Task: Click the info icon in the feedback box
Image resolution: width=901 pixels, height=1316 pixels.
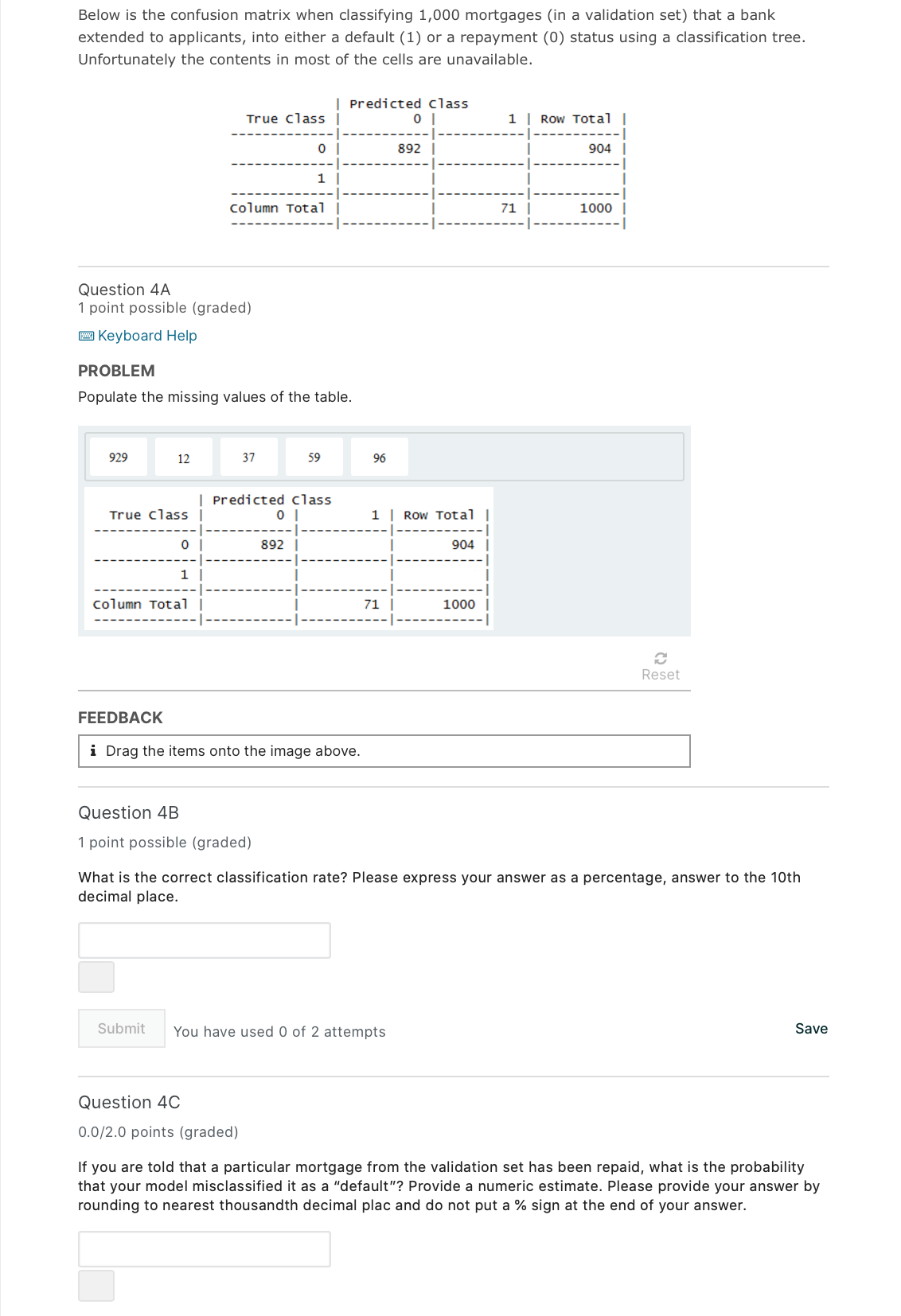Action: click(95, 750)
